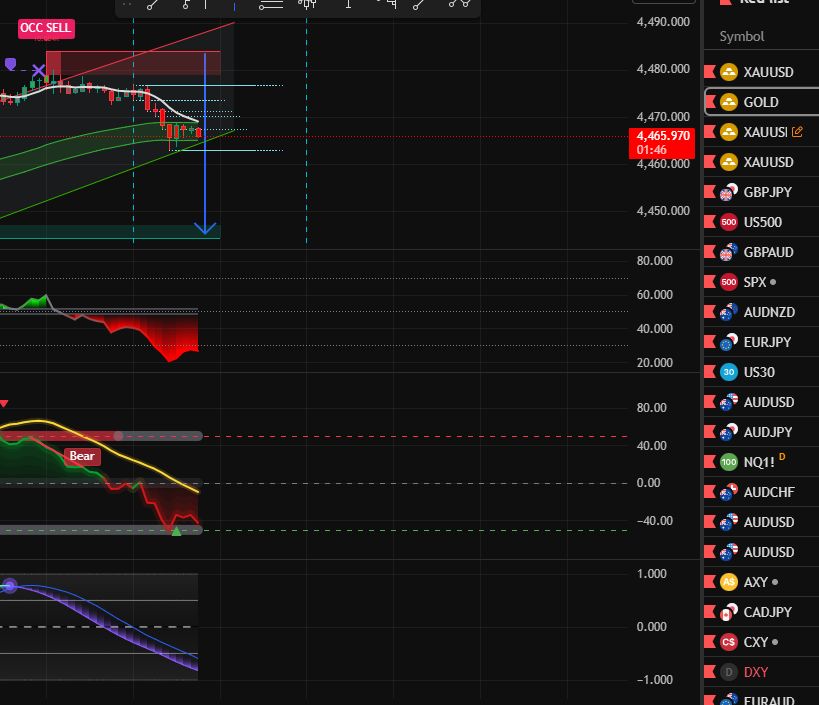Open the NQ1! symbol from watchlist
This screenshot has height=705, width=819.
point(760,462)
